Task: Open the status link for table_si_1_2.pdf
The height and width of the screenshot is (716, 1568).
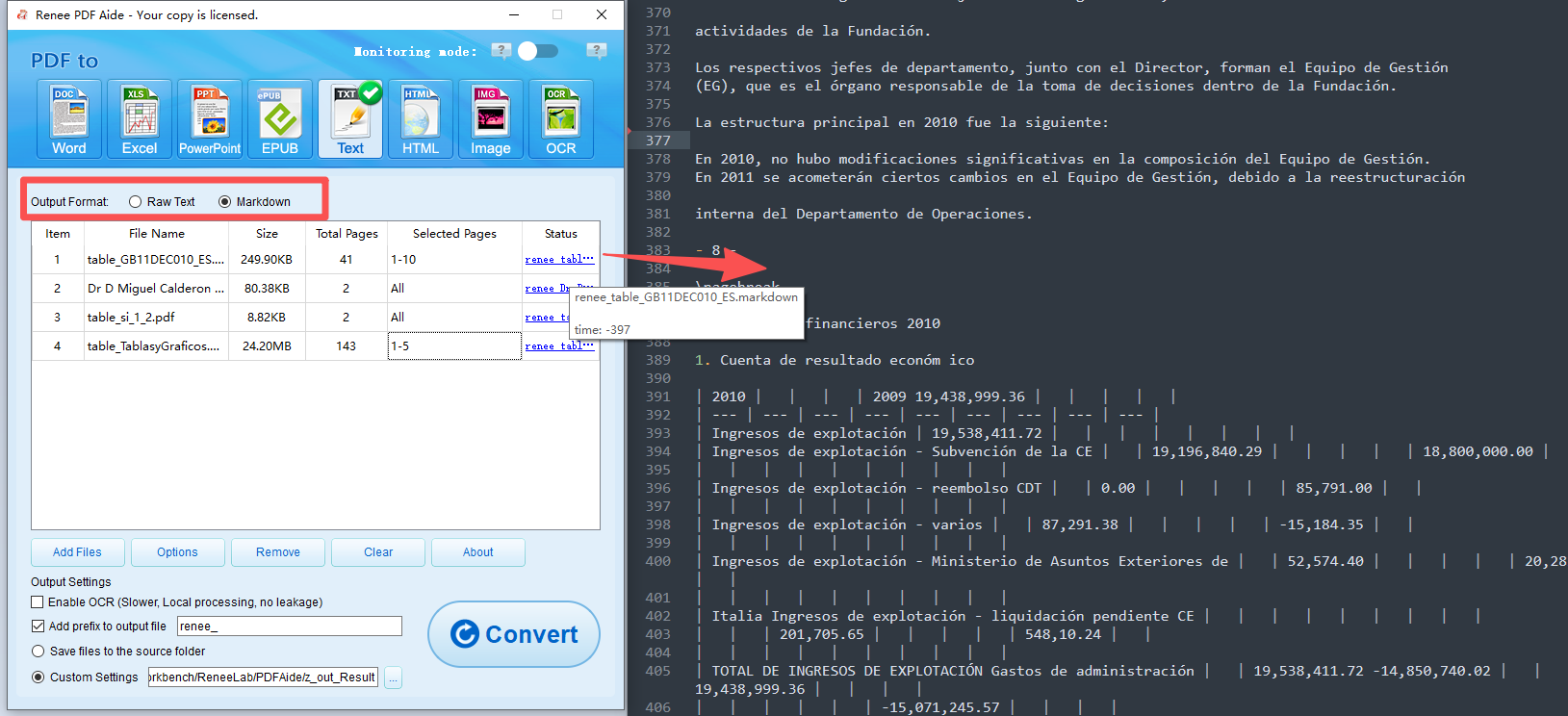Action: 548,318
